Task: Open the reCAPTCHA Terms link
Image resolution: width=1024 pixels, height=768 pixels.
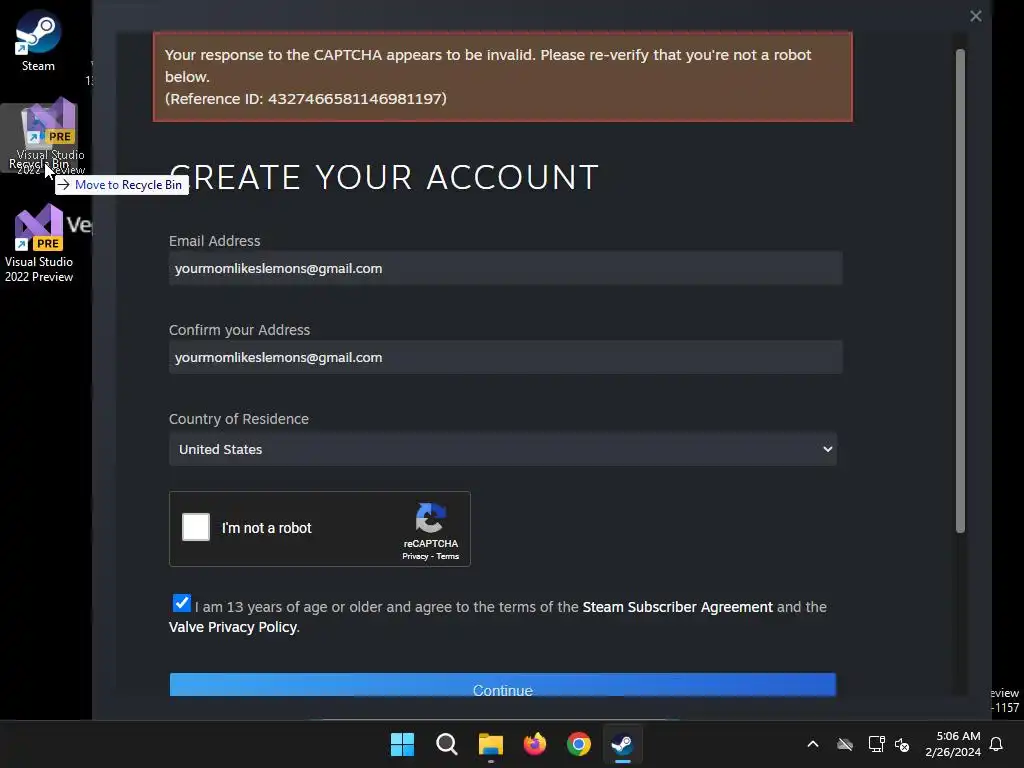Action: [447, 556]
